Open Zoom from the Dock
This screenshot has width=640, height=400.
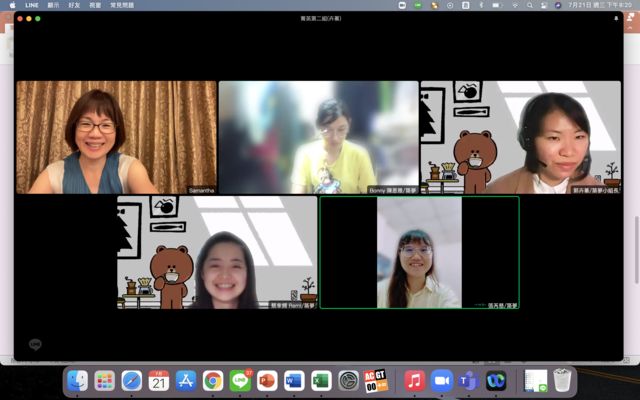pos(442,381)
